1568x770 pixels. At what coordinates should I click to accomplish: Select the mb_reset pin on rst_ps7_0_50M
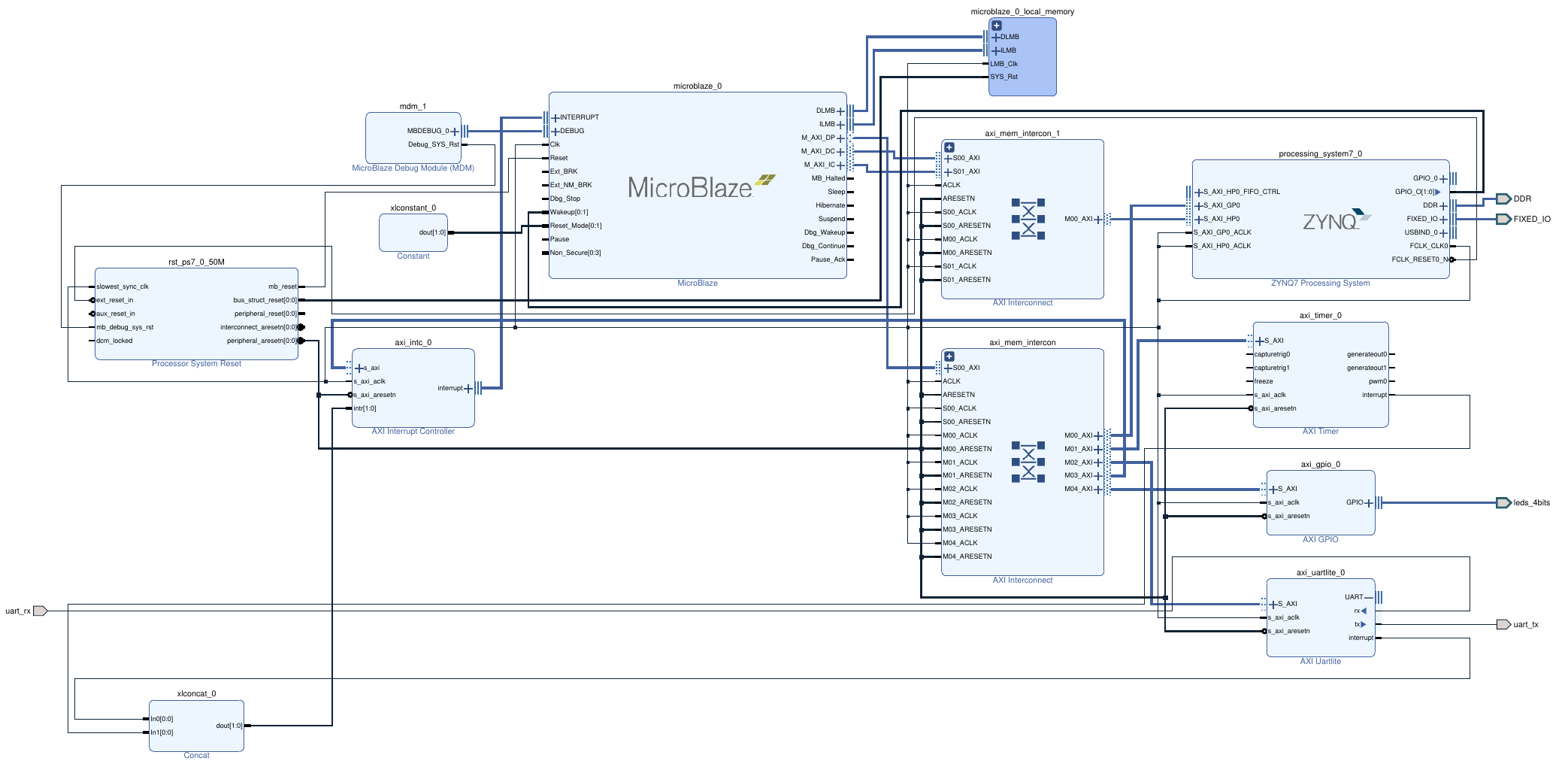click(x=282, y=287)
